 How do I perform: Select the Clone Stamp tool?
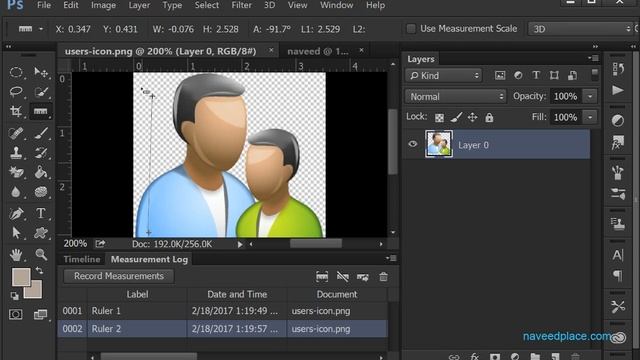coord(16,153)
